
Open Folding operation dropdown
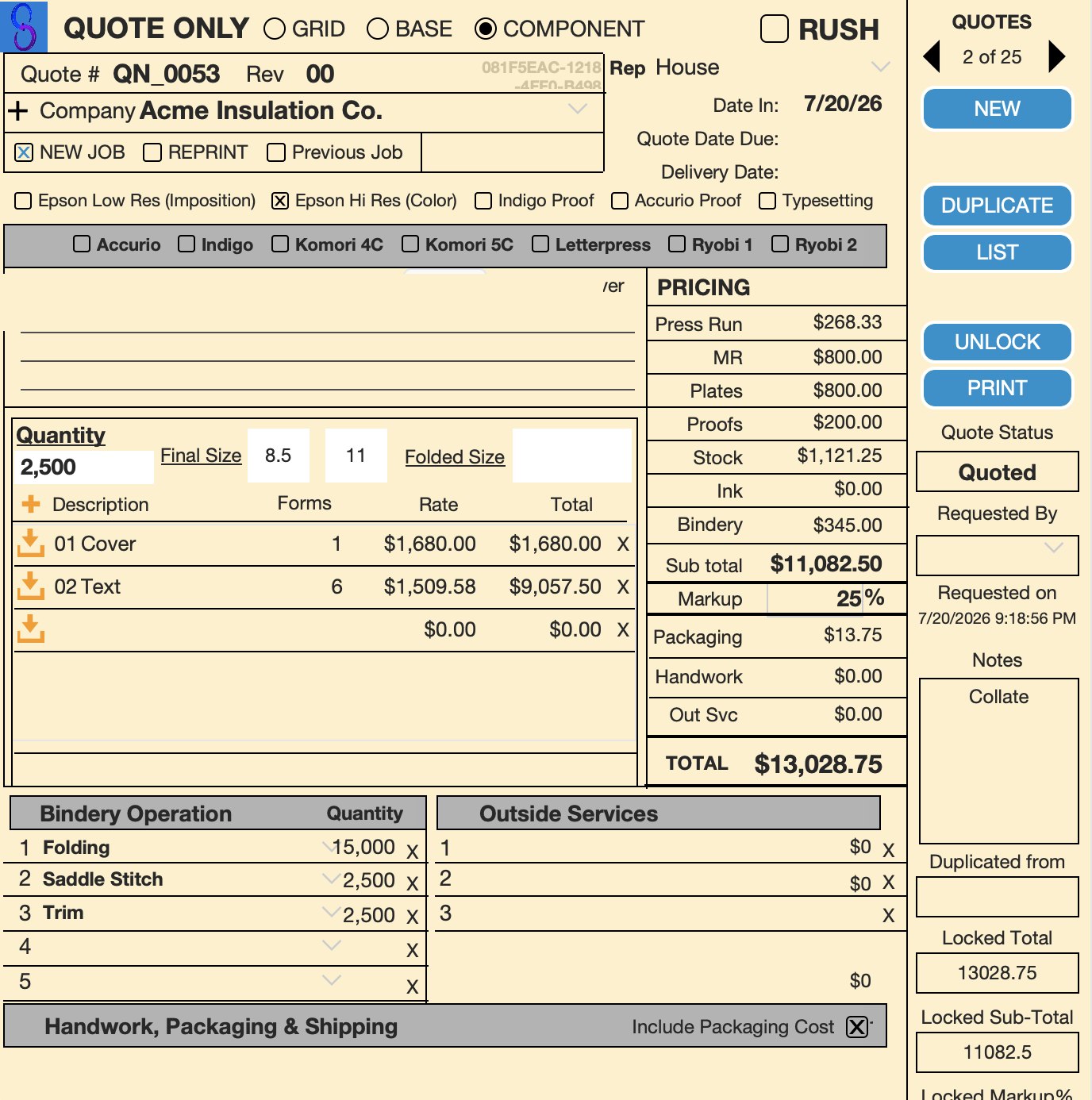(330, 846)
